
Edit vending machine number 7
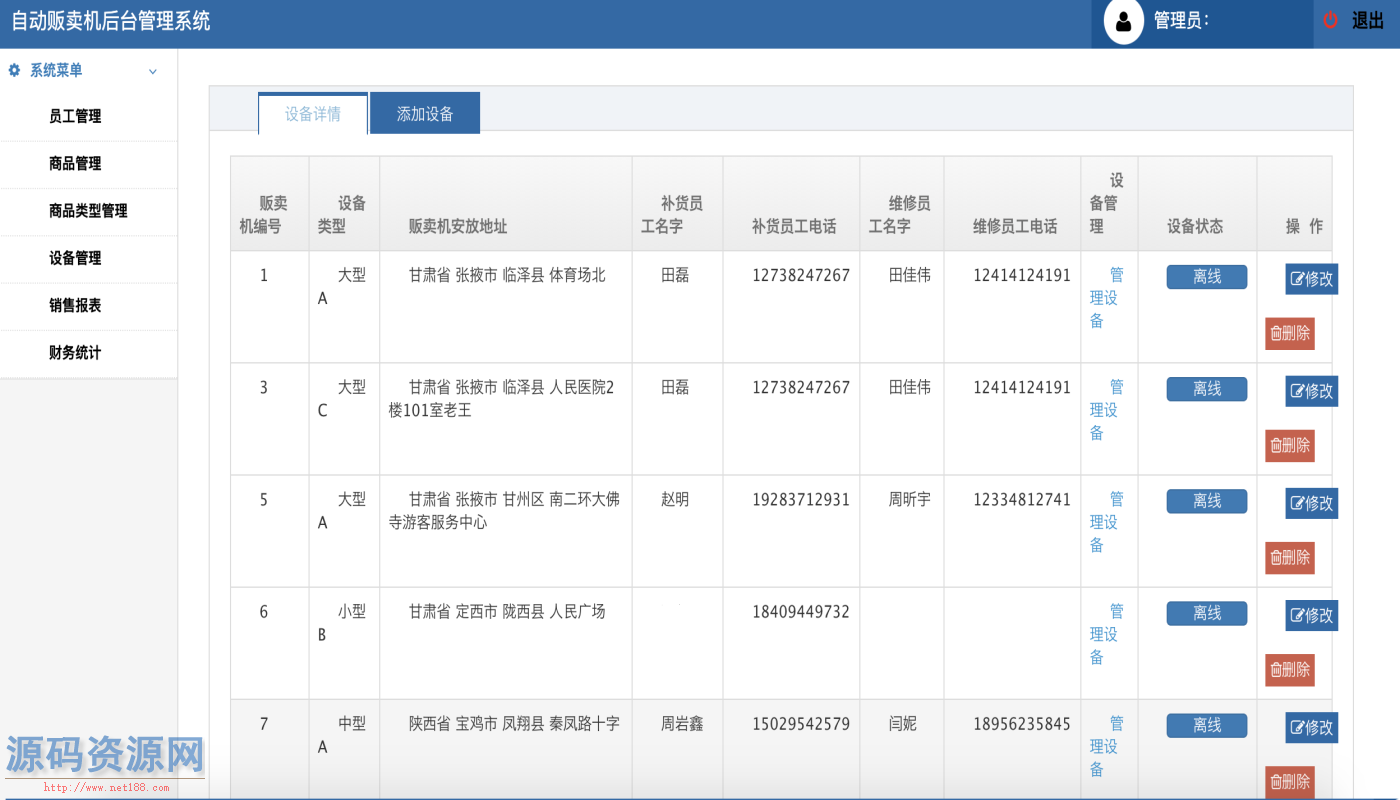(x=1311, y=727)
